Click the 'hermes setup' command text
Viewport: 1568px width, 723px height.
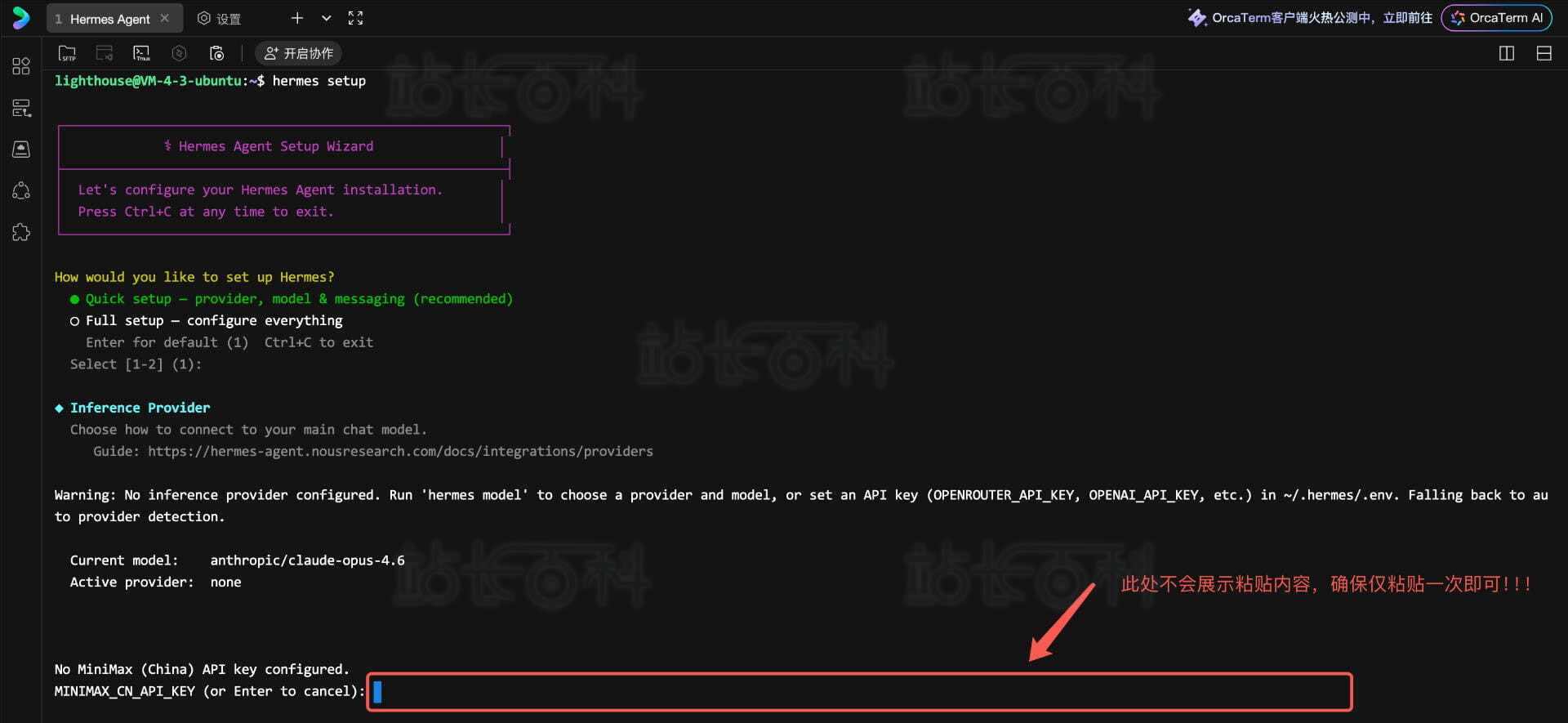tap(319, 81)
